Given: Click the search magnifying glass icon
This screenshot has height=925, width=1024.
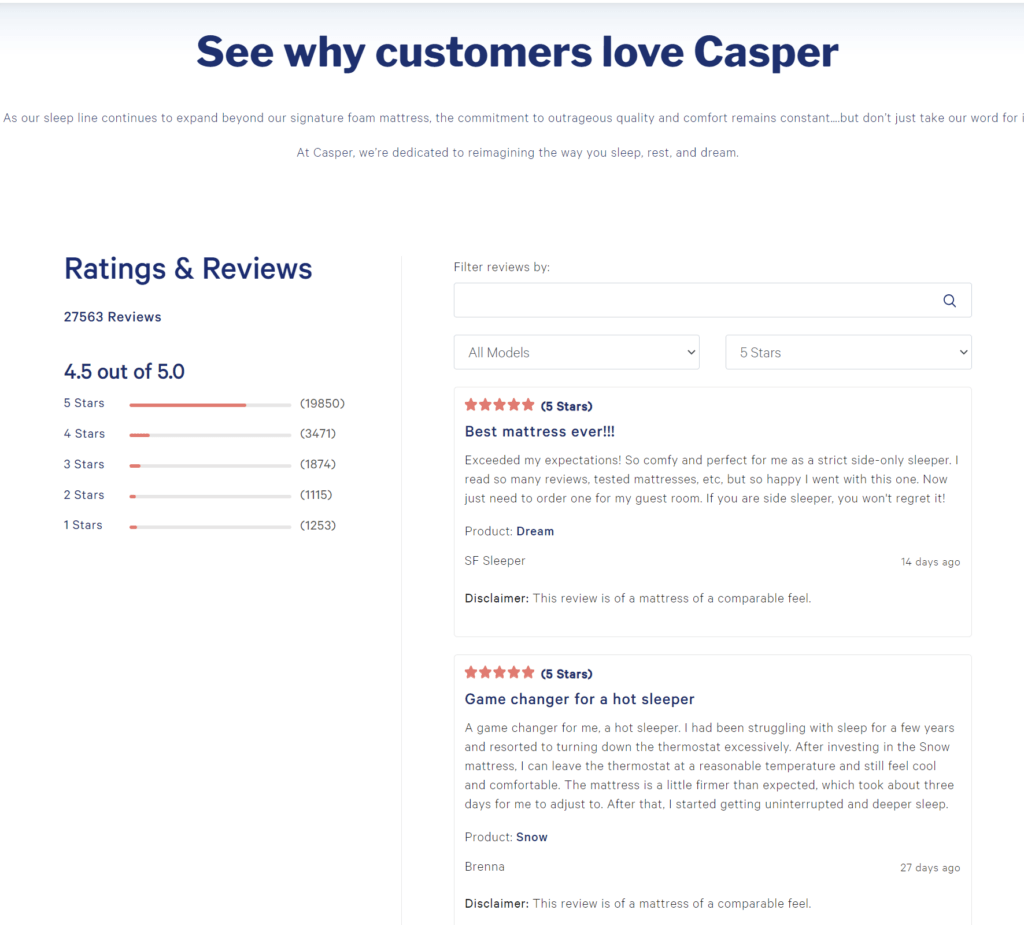Looking at the screenshot, I should pos(948,300).
